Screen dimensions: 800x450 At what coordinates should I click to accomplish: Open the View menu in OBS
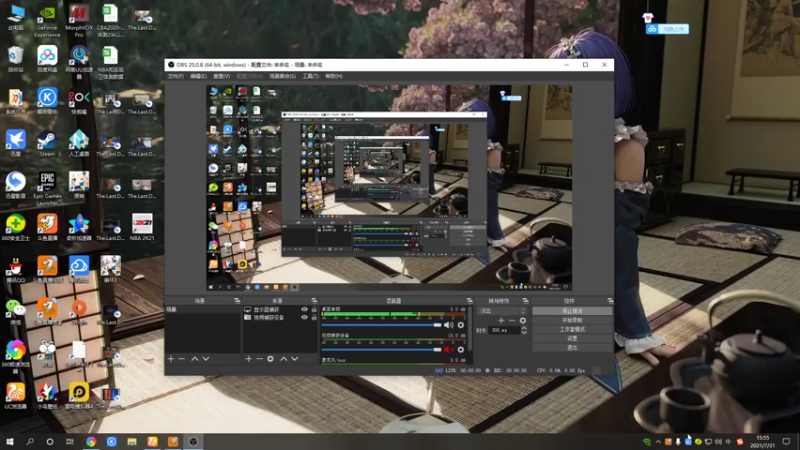[221, 76]
